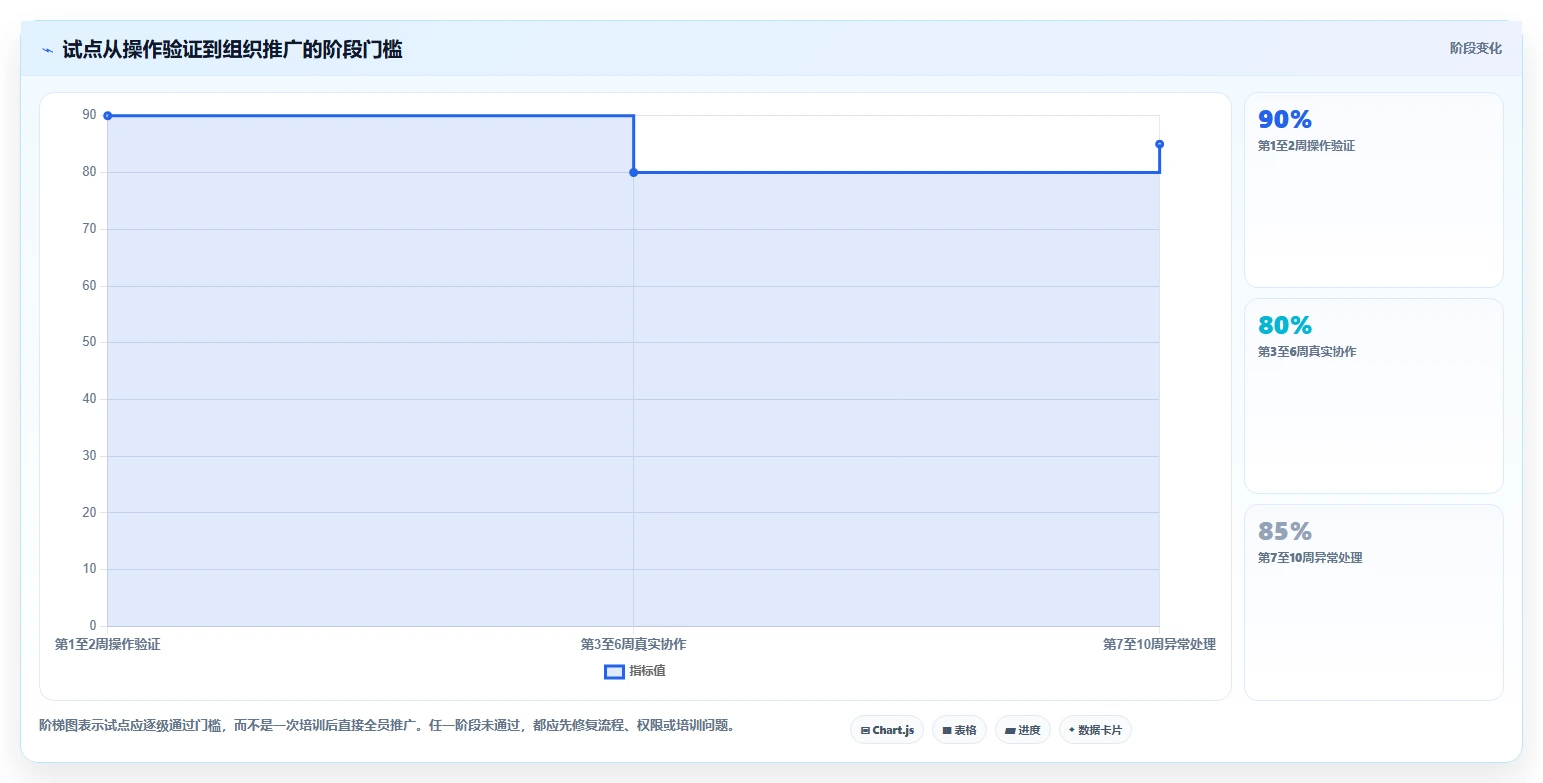Click the lightning icon beside the title
This screenshot has width=1543, height=783.
point(47,50)
